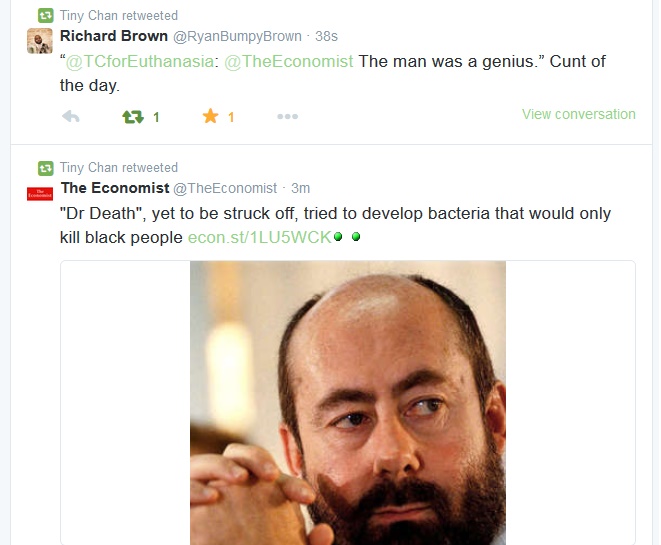The image size is (661, 545).
Task: Open @RyanBumpyBrown handle
Action: [x=237, y=37]
